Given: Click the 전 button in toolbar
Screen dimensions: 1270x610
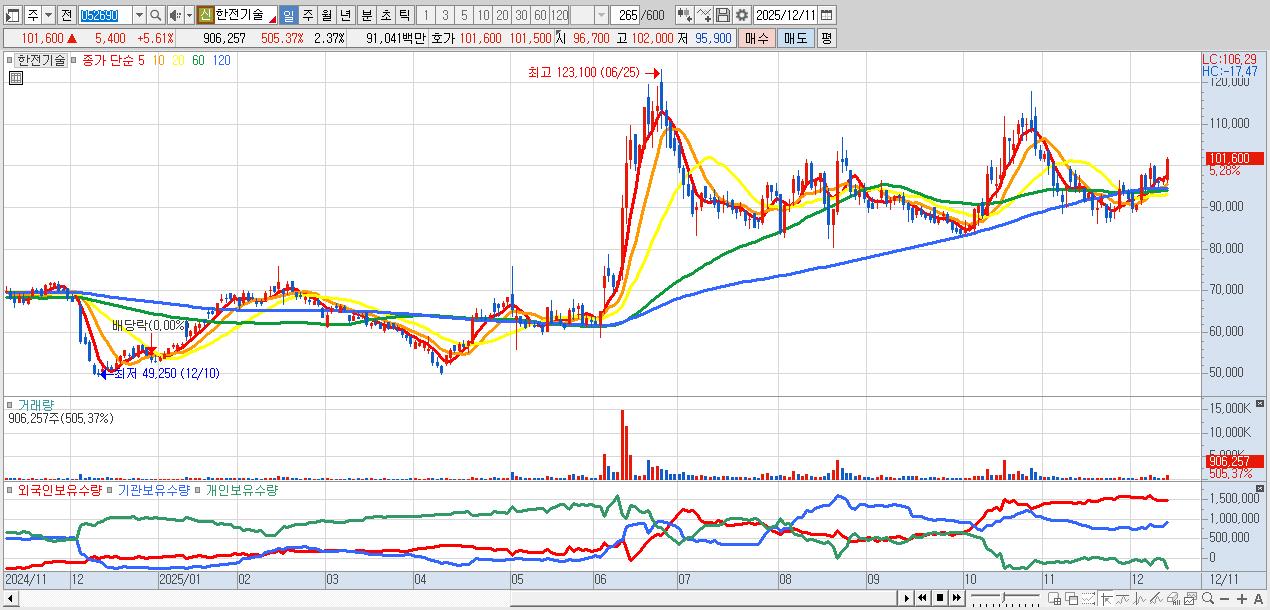Looking at the screenshot, I should [x=66, y=15].
